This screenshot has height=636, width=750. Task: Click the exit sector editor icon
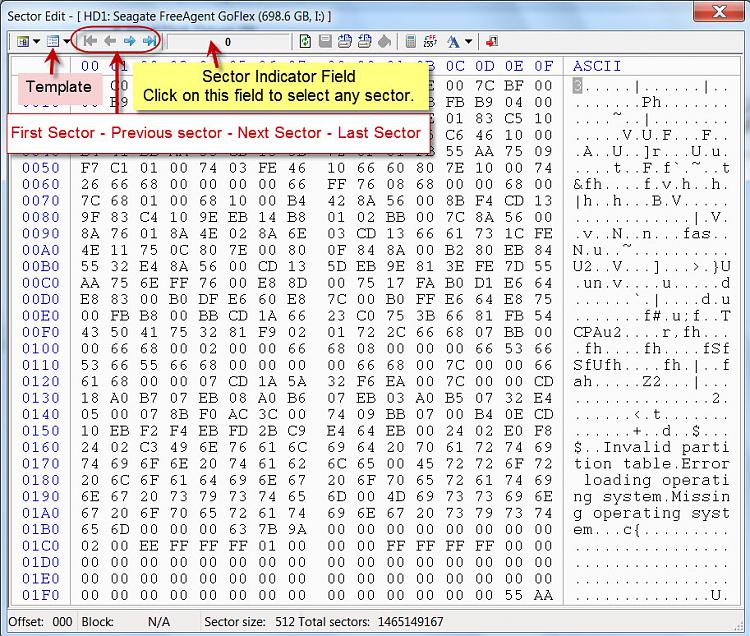point(492,42)
